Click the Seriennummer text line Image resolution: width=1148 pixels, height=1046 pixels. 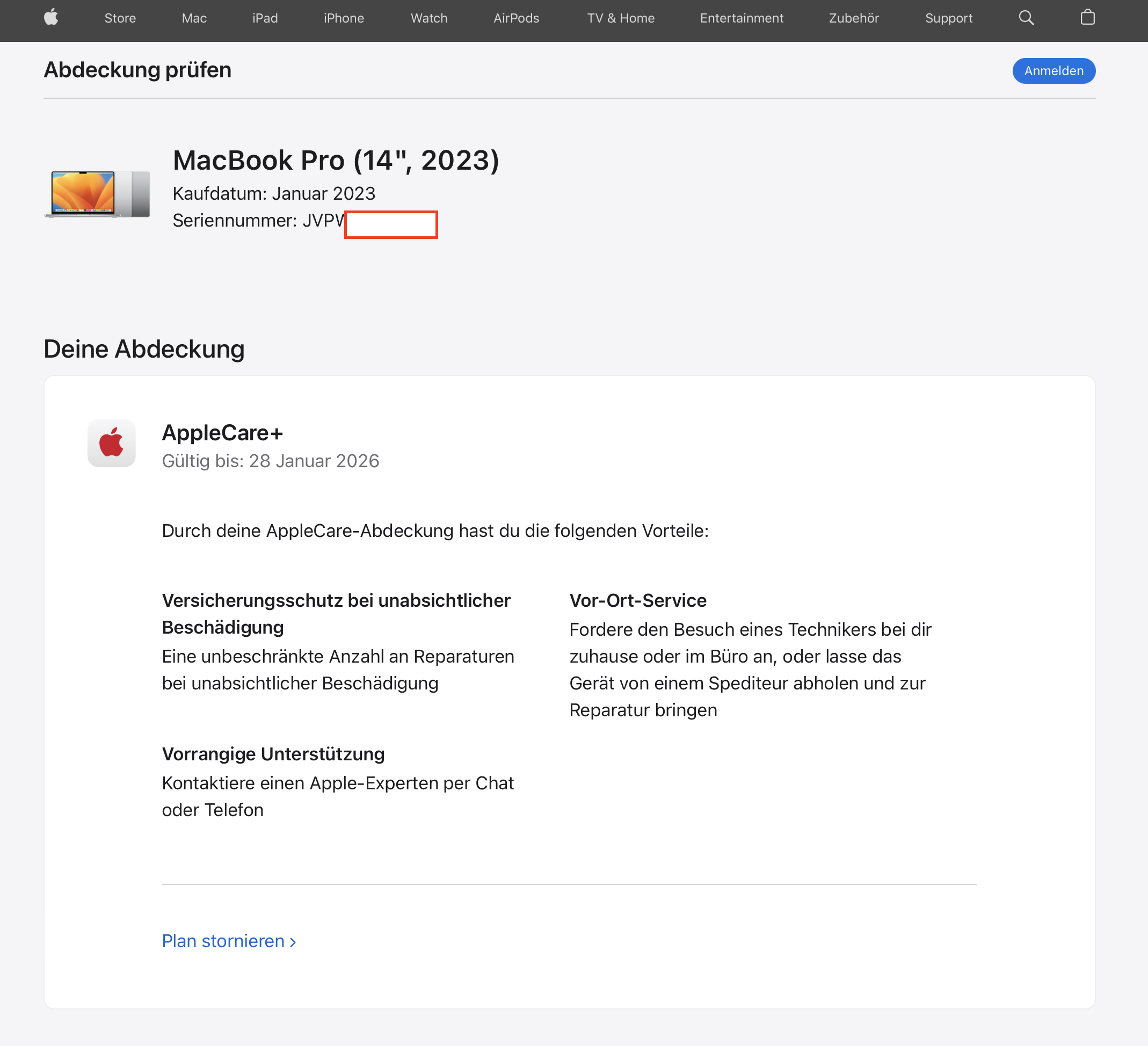tap(304, 220)
